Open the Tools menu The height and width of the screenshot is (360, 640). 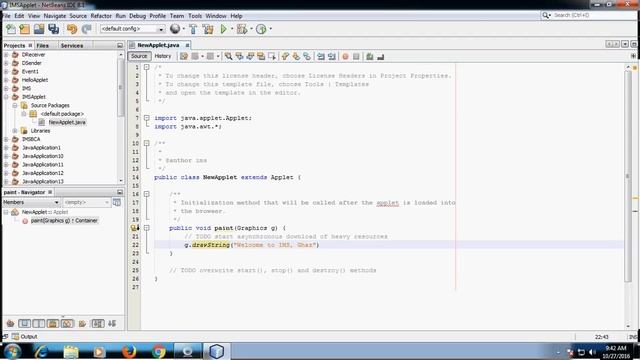[195, 16]
